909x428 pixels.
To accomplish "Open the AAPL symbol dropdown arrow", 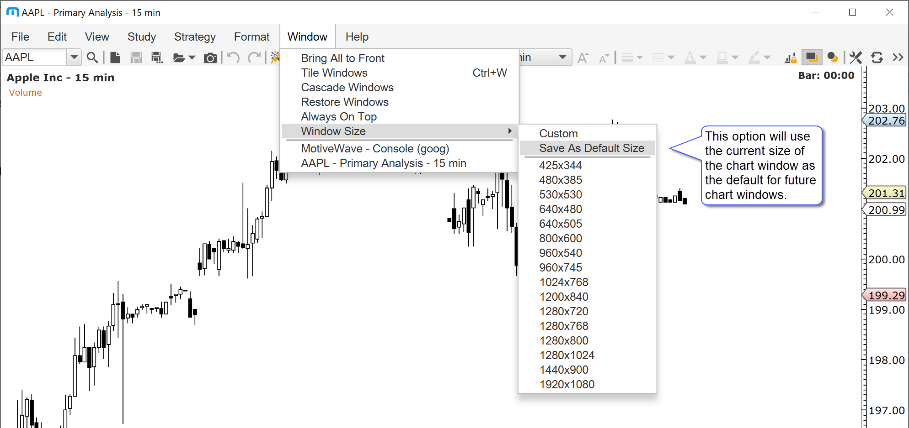I will click(x=74, y=58).
